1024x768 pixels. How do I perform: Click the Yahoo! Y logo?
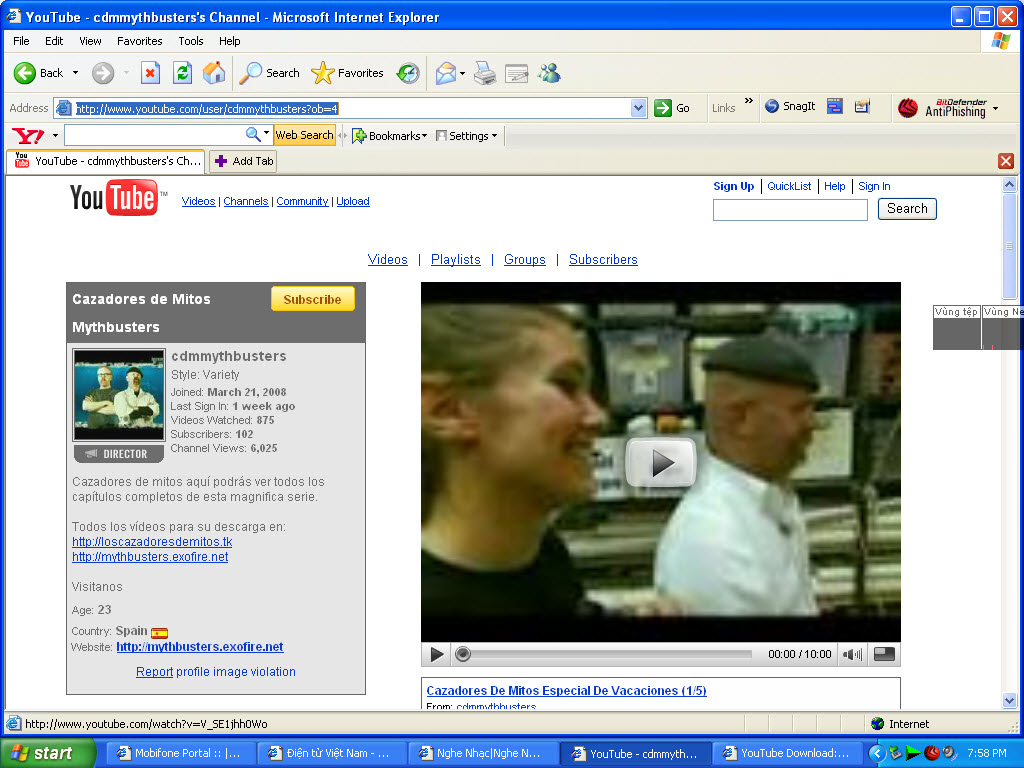coord(28,136)
